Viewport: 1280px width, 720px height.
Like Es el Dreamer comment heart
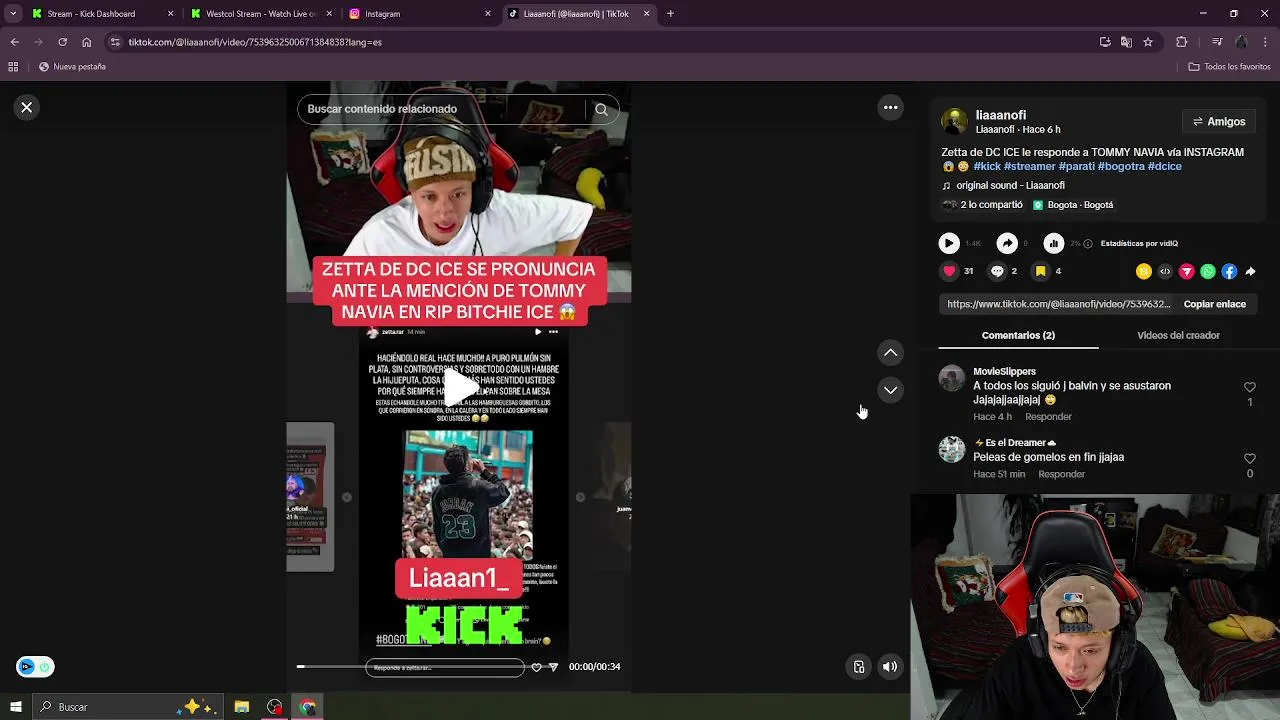point(1249,459)
